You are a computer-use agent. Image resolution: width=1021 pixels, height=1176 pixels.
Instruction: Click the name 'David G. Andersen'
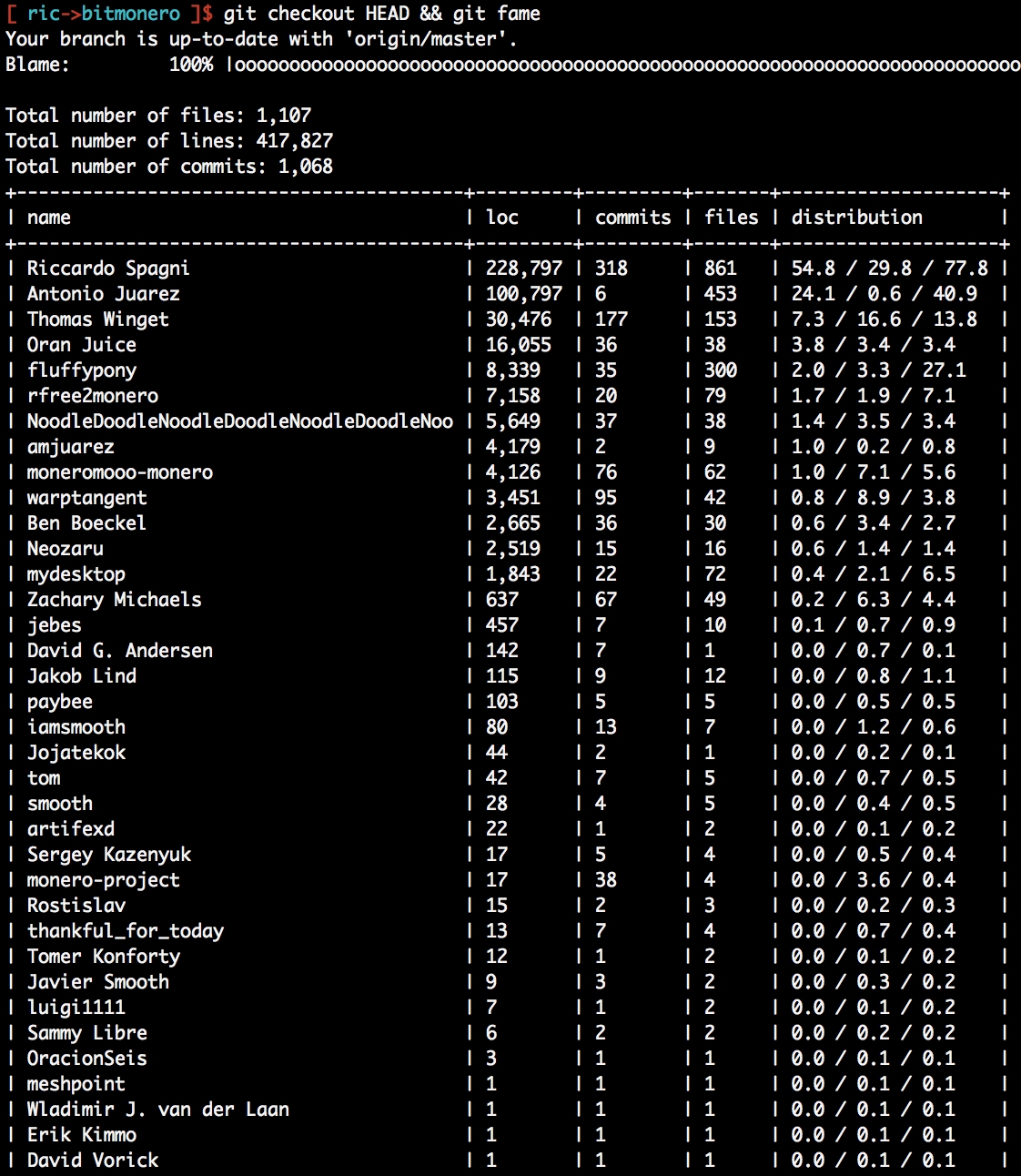(x=120, y=651)
